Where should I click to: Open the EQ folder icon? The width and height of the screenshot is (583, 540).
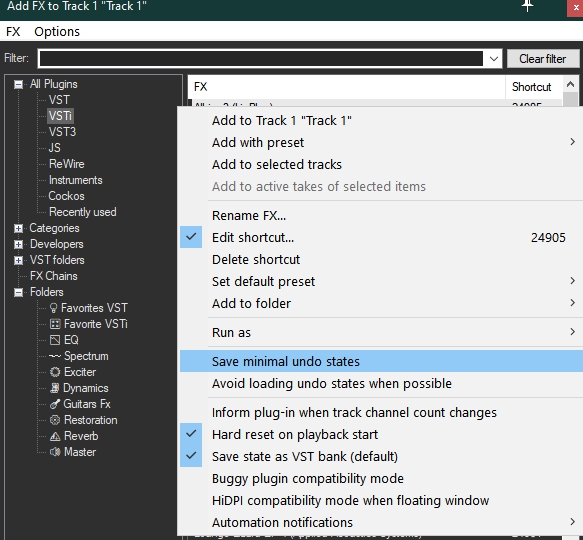[x=55, y=340]
